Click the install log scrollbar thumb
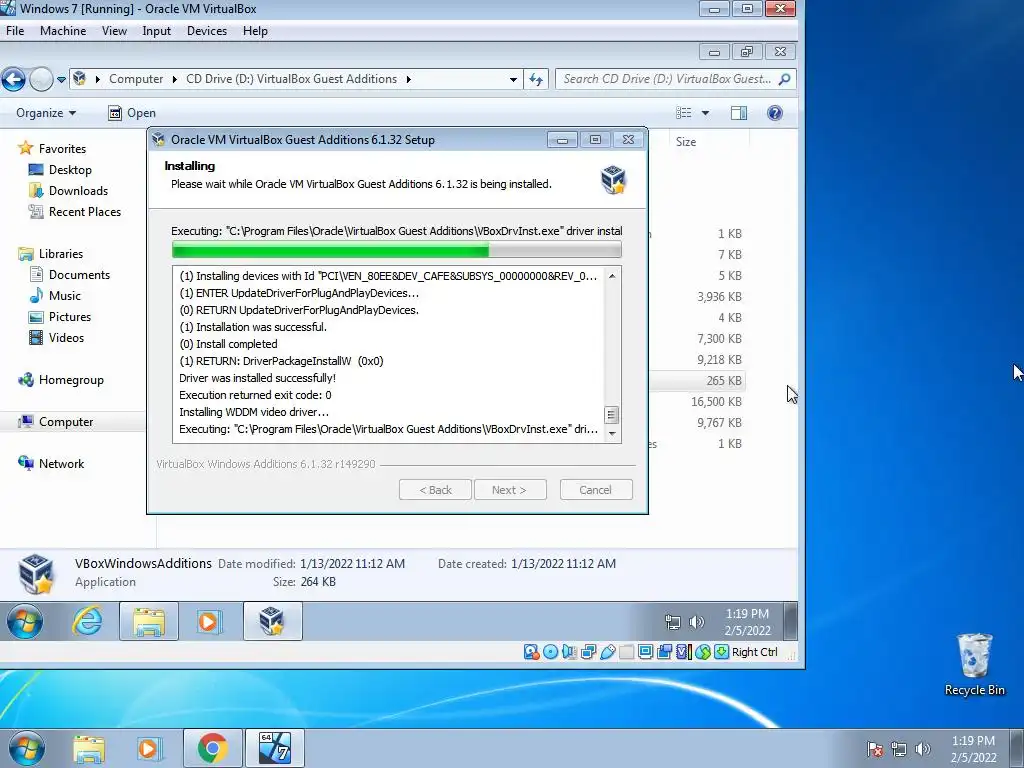 coord(612,415)
